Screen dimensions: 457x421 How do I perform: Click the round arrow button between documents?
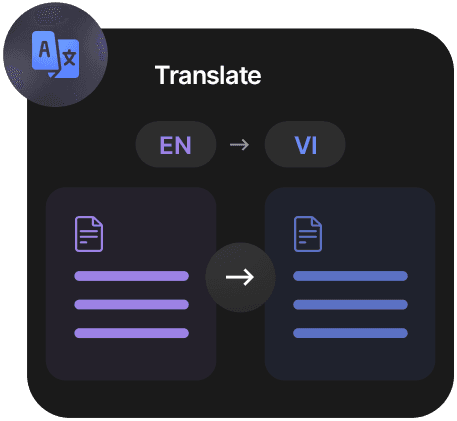point(240,277)
